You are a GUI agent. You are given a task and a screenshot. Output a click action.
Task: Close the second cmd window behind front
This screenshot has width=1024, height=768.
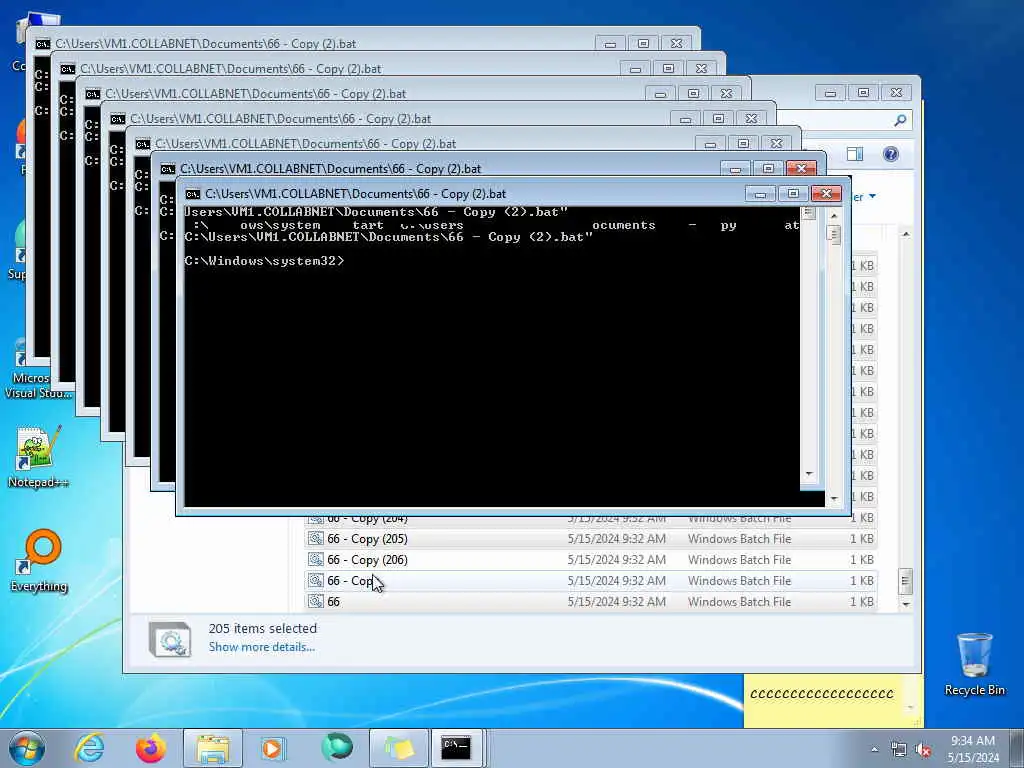801,168
